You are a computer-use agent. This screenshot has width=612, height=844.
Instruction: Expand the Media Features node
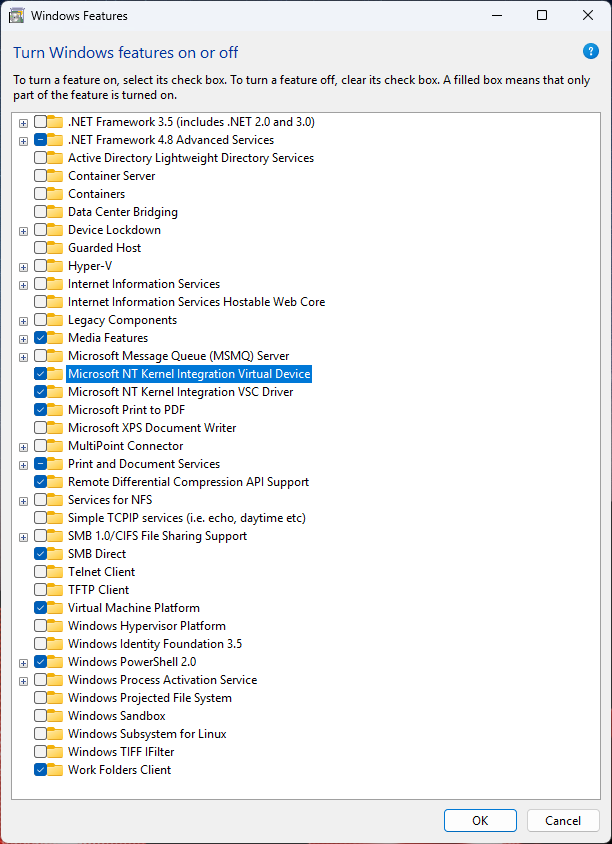[23, 340]
